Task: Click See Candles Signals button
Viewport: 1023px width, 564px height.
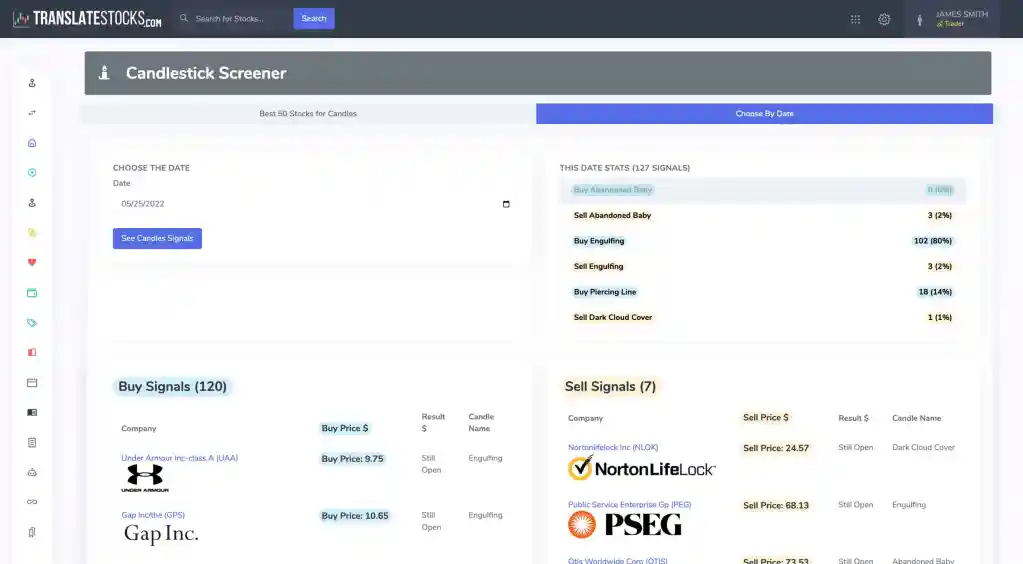Action: [x=157, y=238]
